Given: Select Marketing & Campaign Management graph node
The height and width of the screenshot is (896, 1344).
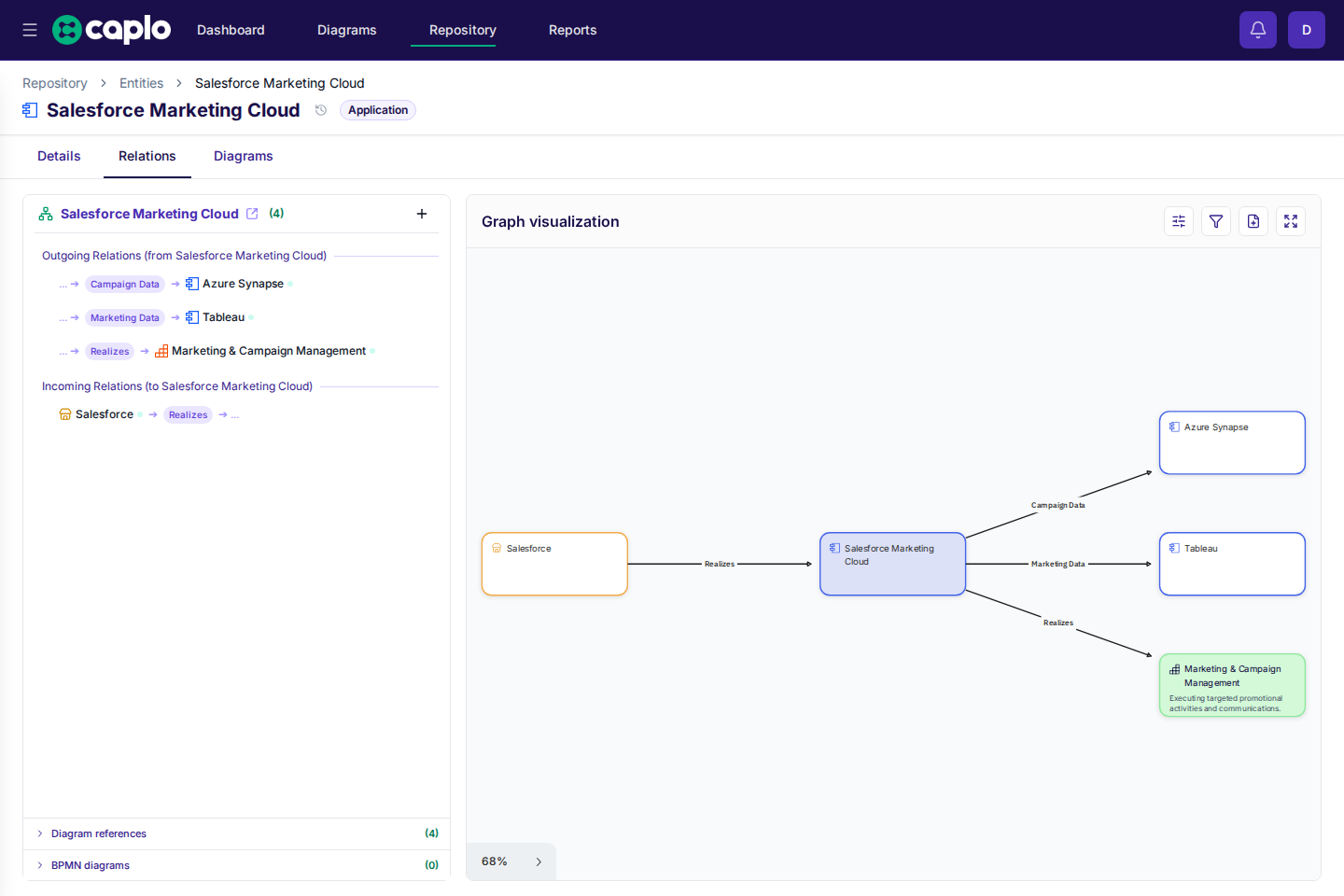Looking at the screenshot, I should [x=1232, y=685].
